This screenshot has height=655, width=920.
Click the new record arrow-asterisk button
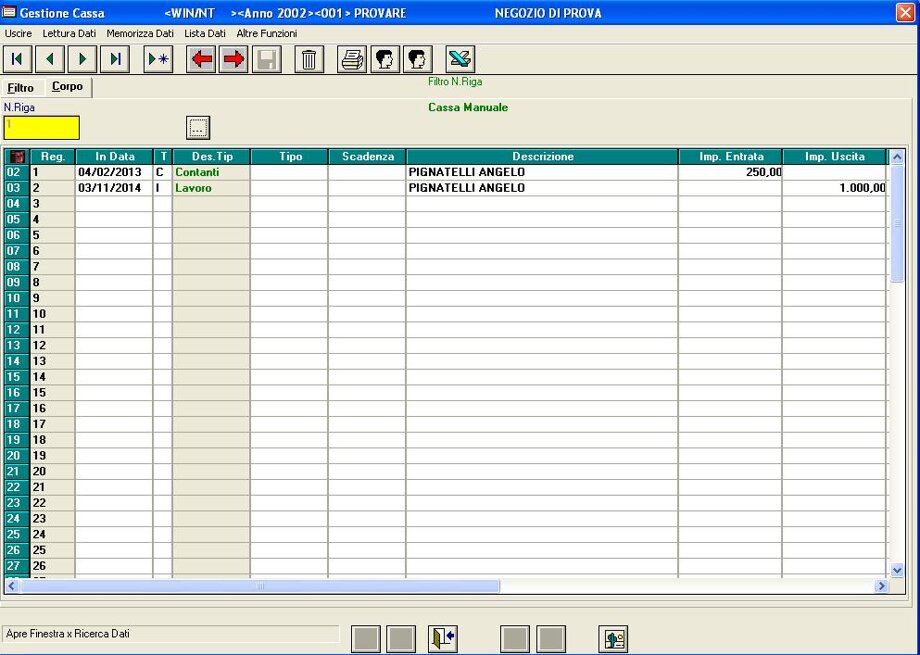158,59
